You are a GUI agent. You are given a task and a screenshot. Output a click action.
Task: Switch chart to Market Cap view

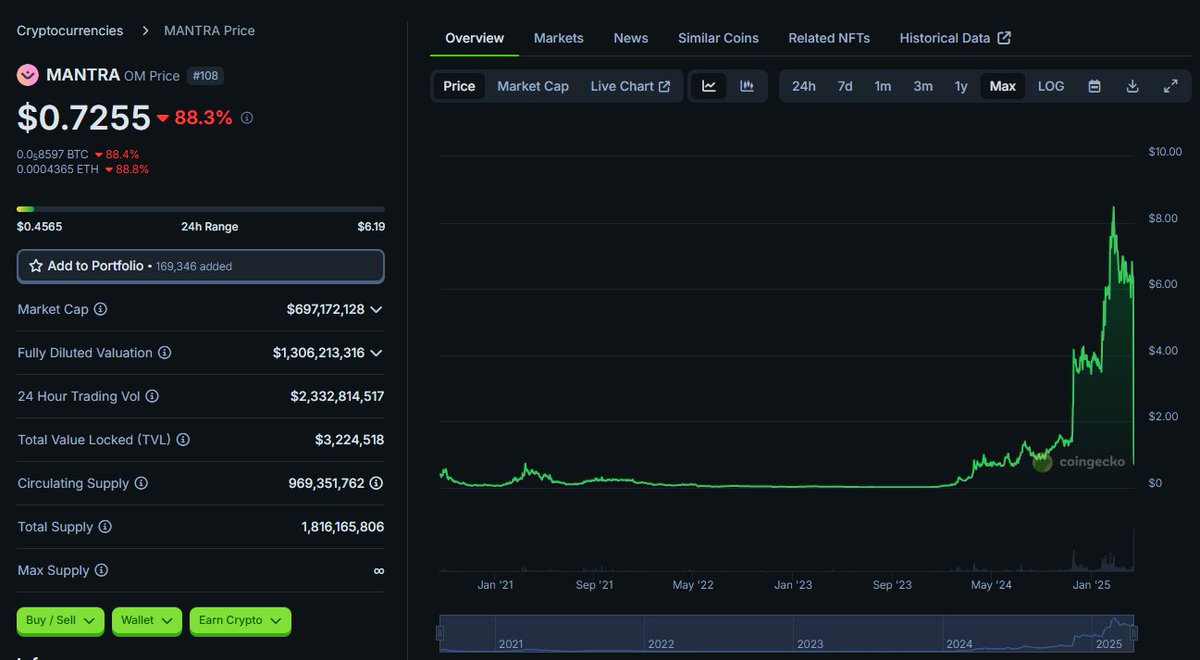point(532,86)
